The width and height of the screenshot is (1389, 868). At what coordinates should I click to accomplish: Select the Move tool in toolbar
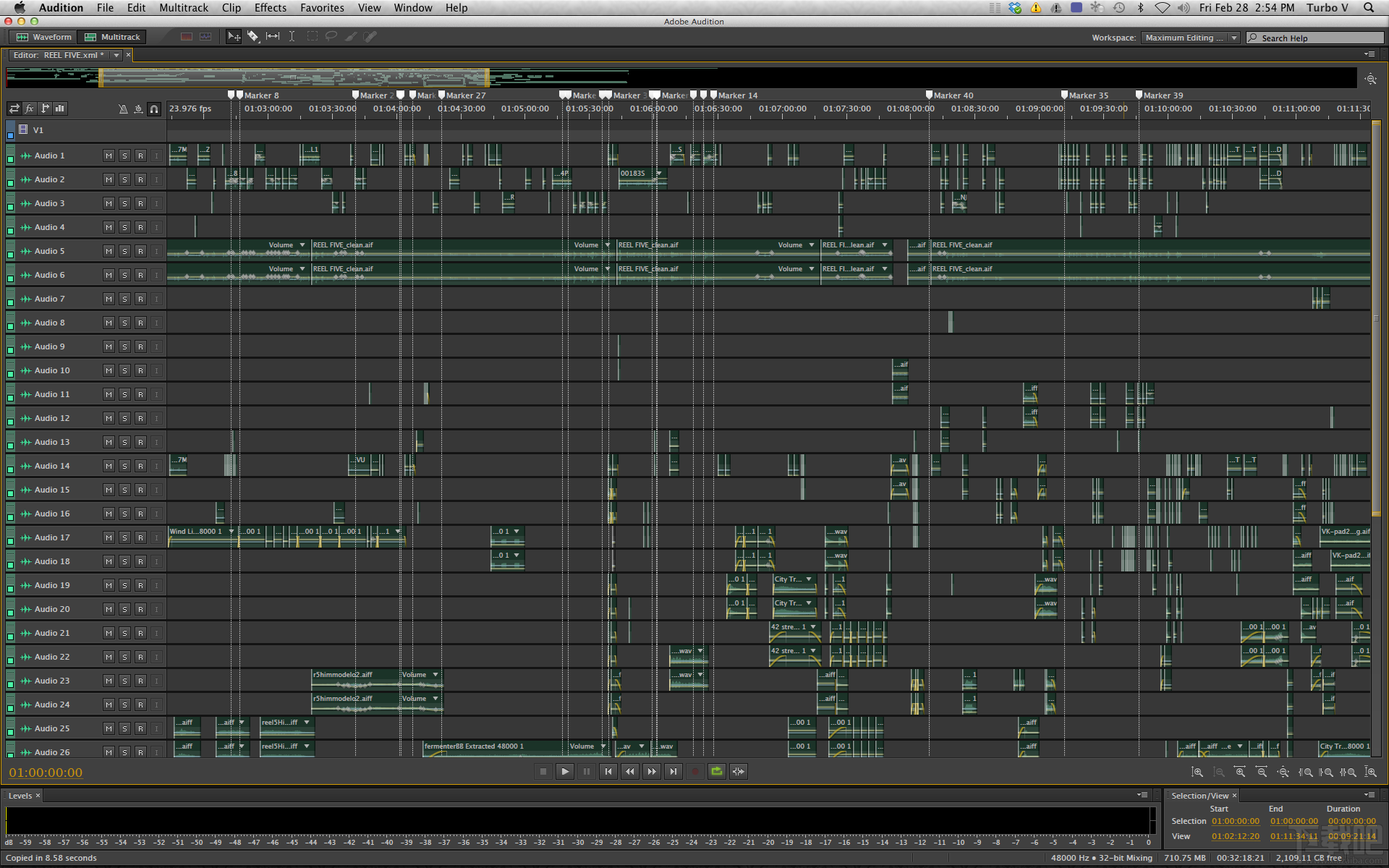click(x=234, y=36)
